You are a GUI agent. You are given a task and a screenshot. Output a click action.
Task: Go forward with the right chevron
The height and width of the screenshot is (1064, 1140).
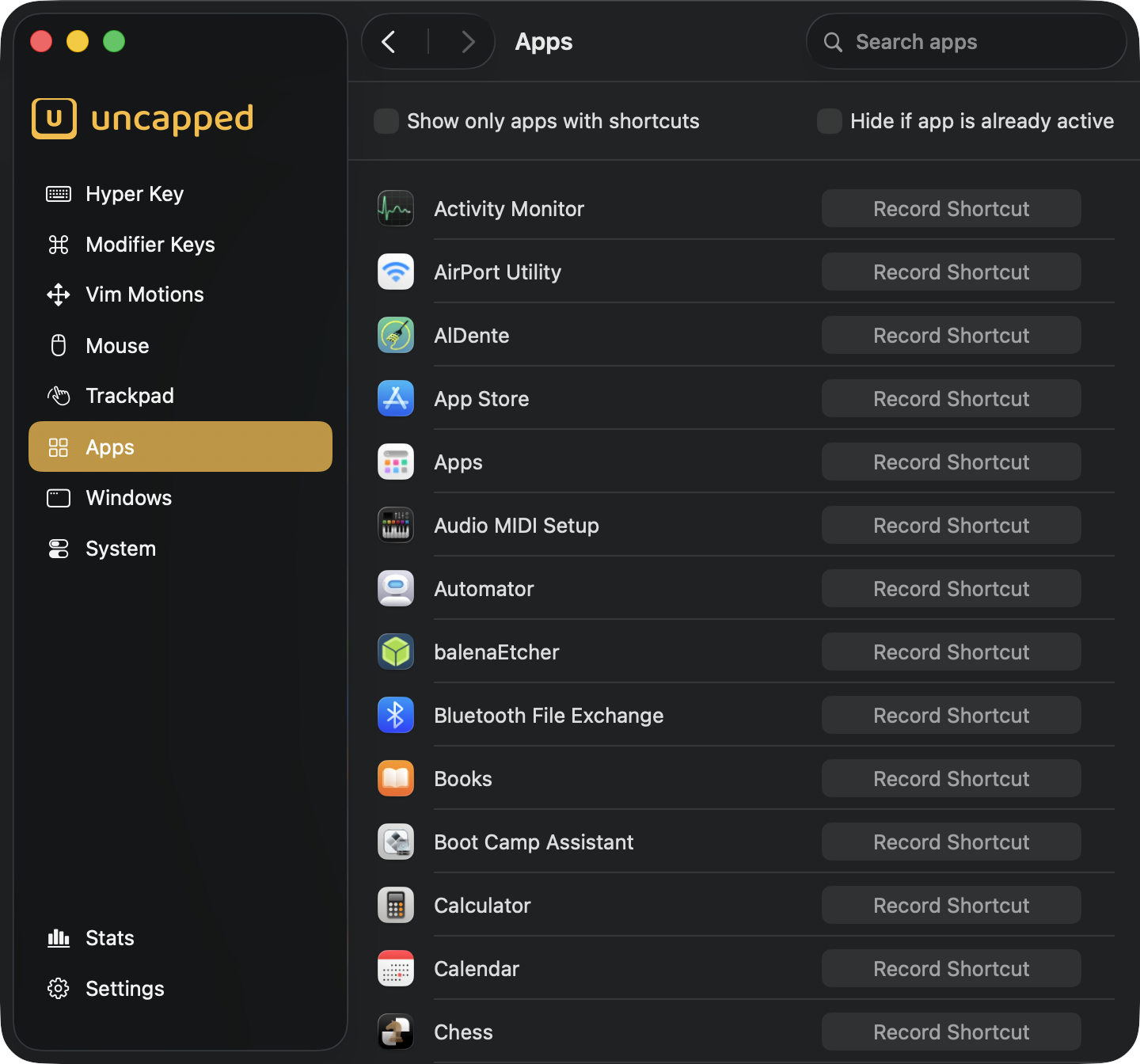(468, 42)
